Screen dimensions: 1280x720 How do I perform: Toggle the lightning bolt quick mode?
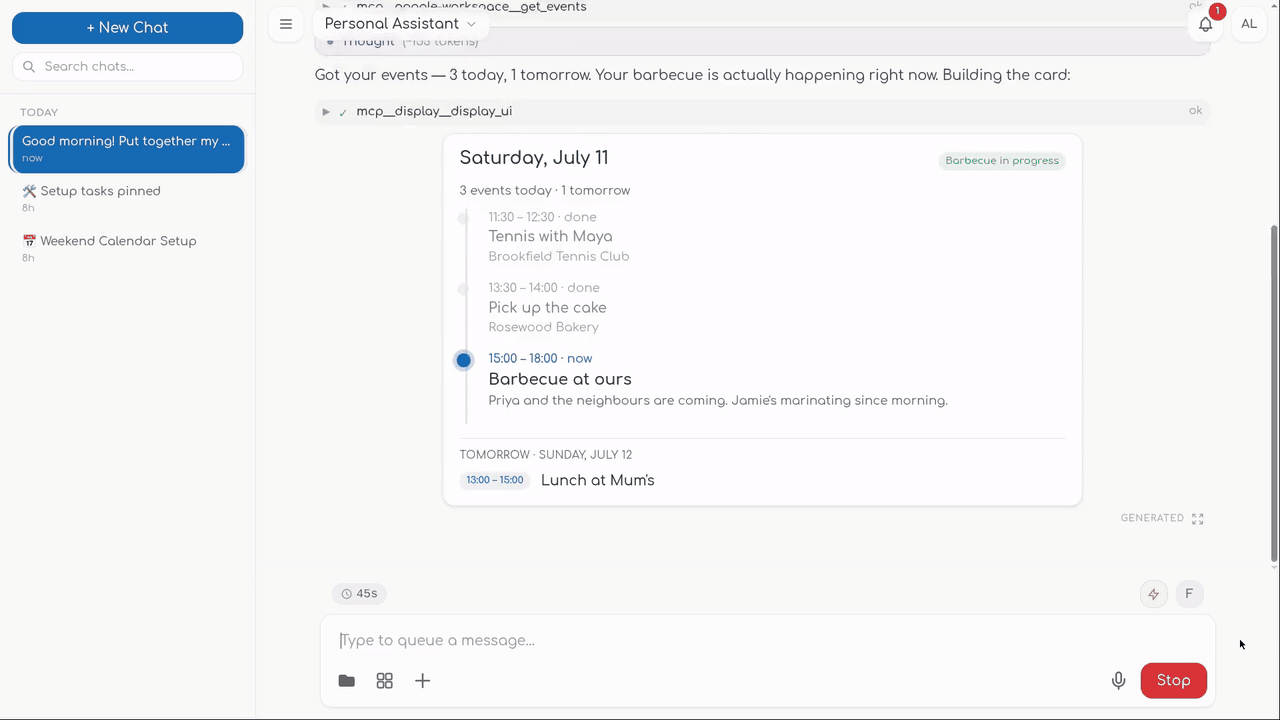[1154, 594]
